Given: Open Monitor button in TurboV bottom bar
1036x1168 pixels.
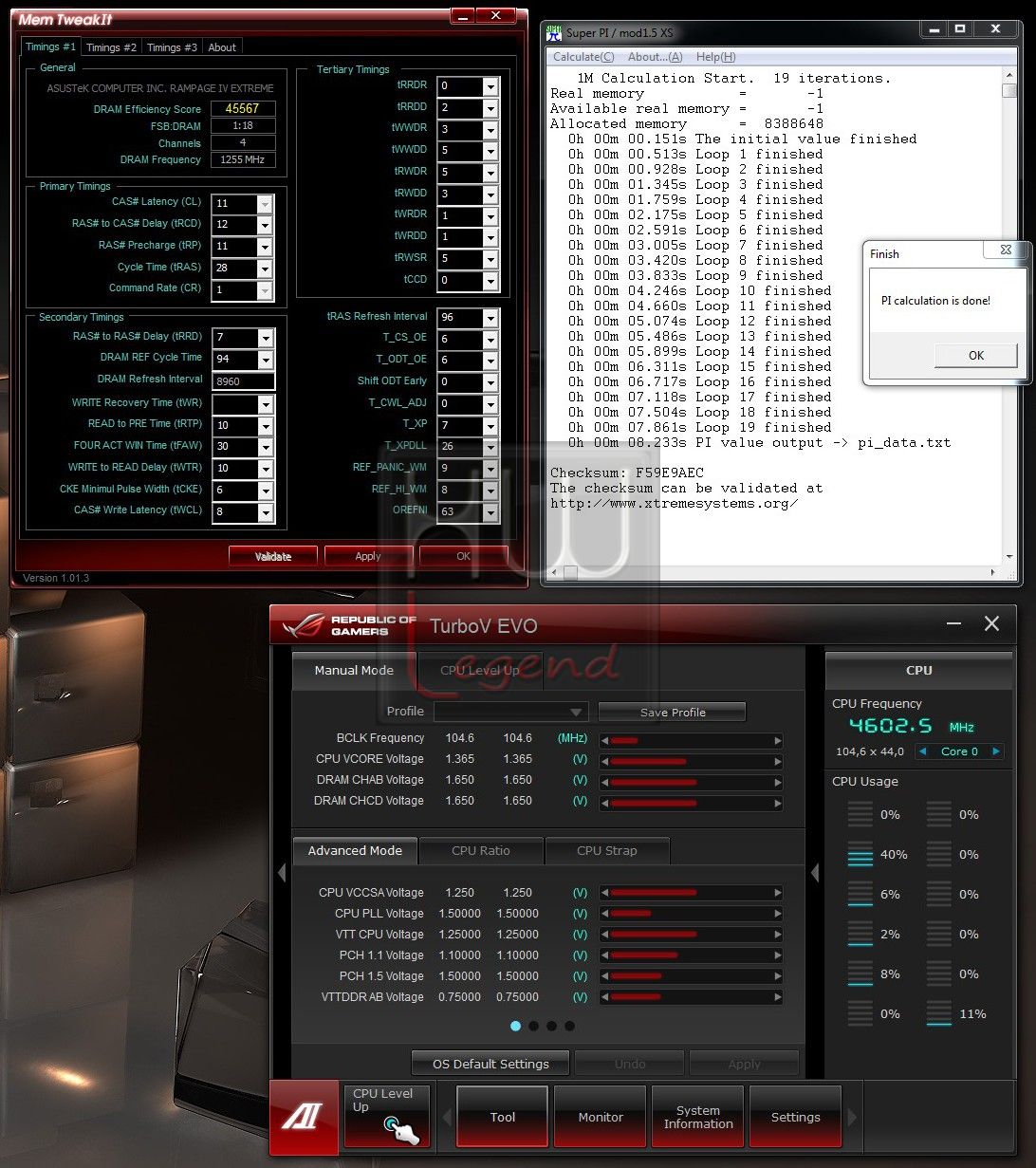Looking at the screenshot, I should coord(601,1118).
